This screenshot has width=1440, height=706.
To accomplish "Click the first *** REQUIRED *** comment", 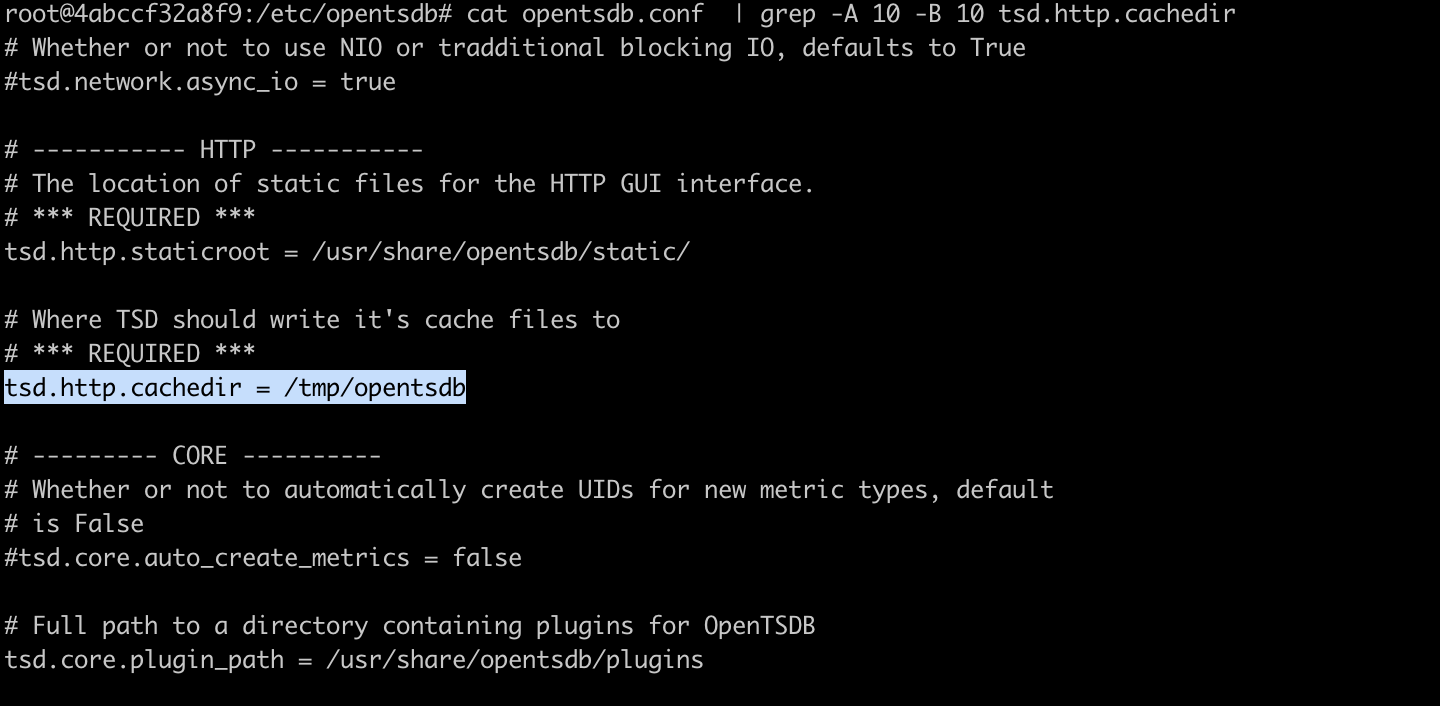I will pos(144,217).
